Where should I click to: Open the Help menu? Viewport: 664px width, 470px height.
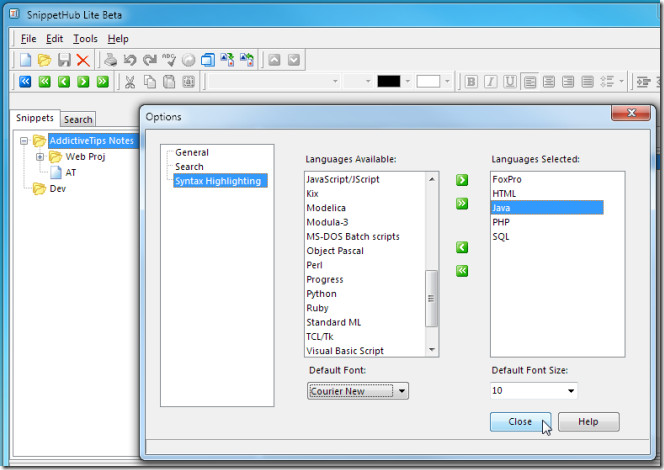pos(118,39)
